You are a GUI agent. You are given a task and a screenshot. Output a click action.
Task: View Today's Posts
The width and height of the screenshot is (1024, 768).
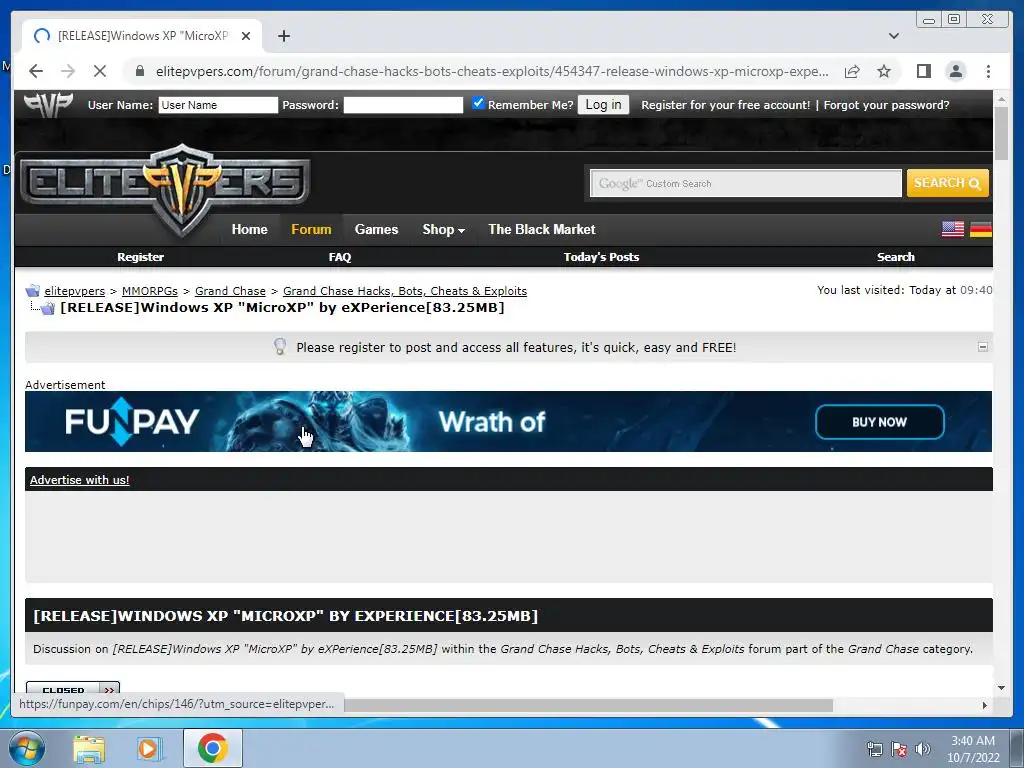[x=601, y=257]
